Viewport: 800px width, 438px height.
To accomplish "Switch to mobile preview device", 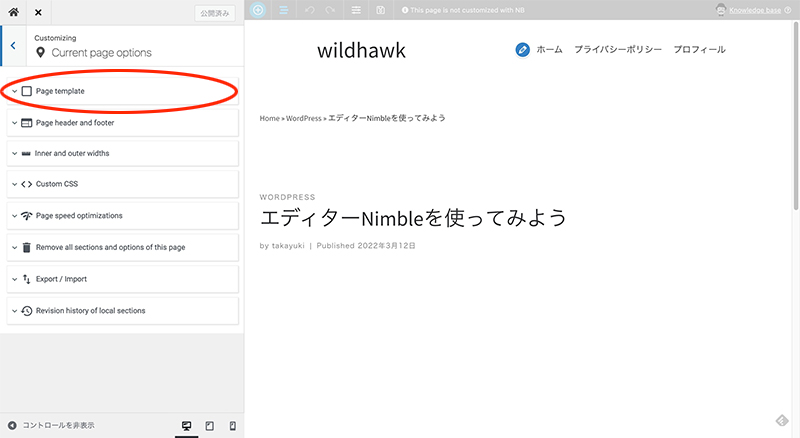I will [x=233, y=426].
